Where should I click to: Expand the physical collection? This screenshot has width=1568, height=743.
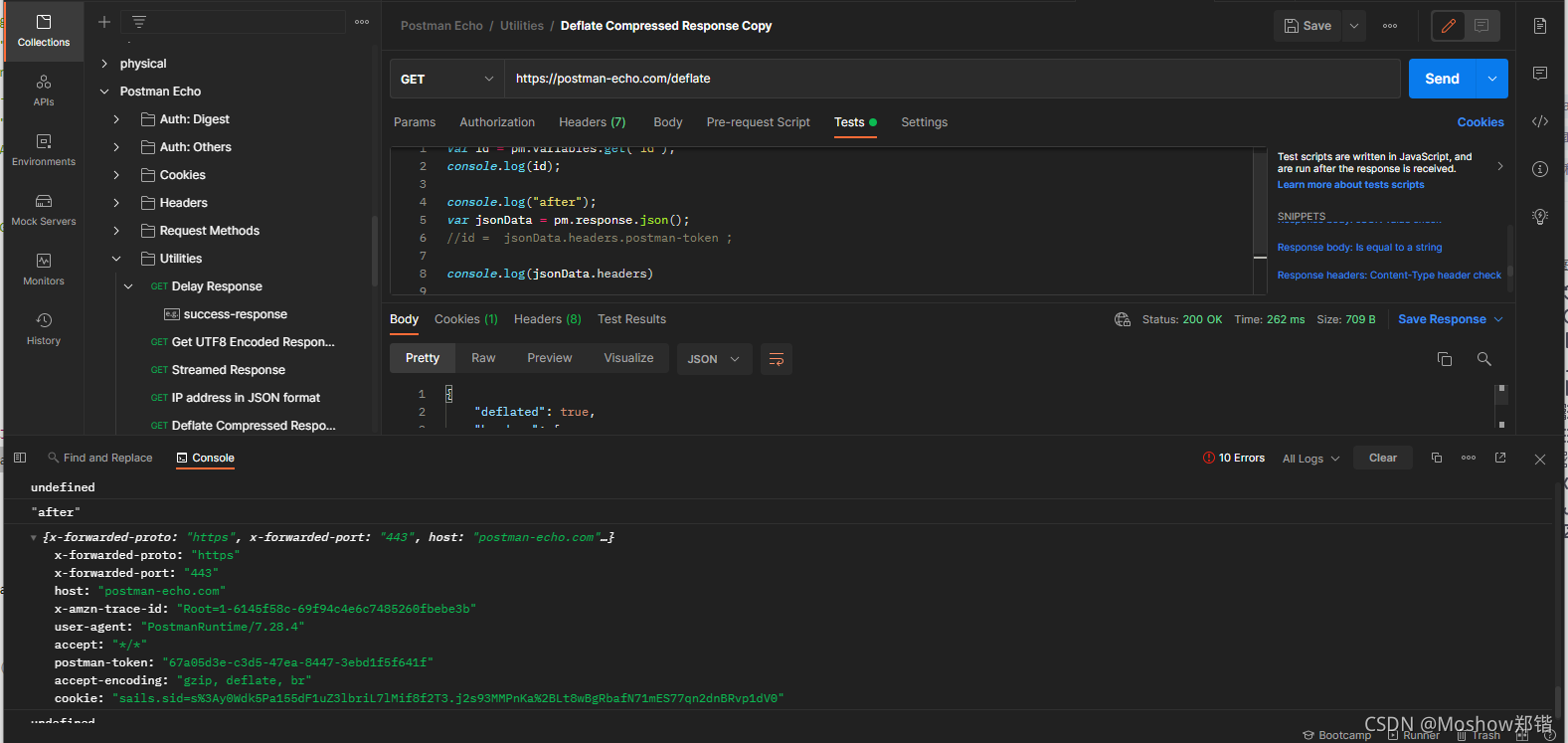click(x=104, y=64)
